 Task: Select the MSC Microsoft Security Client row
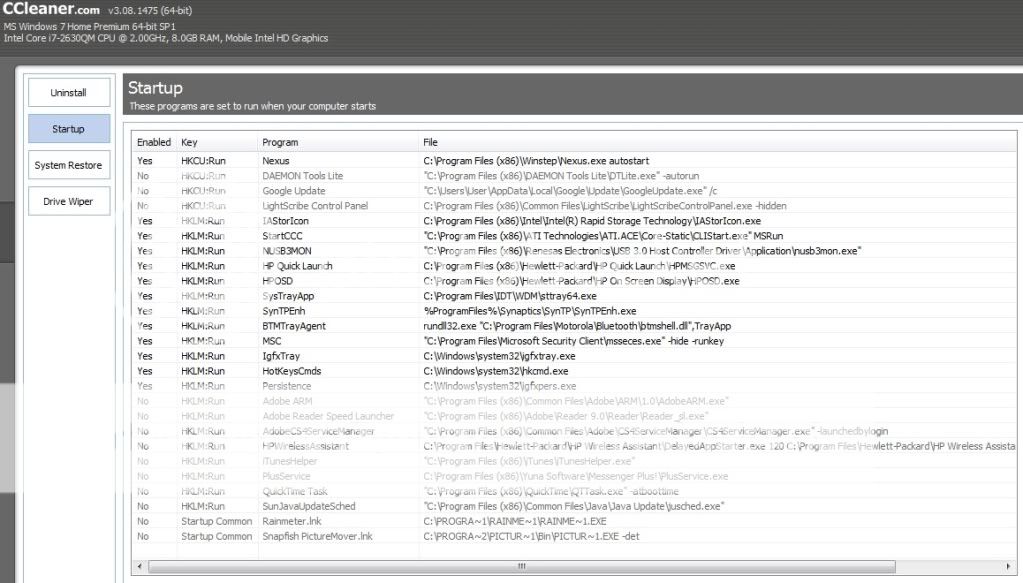pyautogui.click(x=273, y=341)
